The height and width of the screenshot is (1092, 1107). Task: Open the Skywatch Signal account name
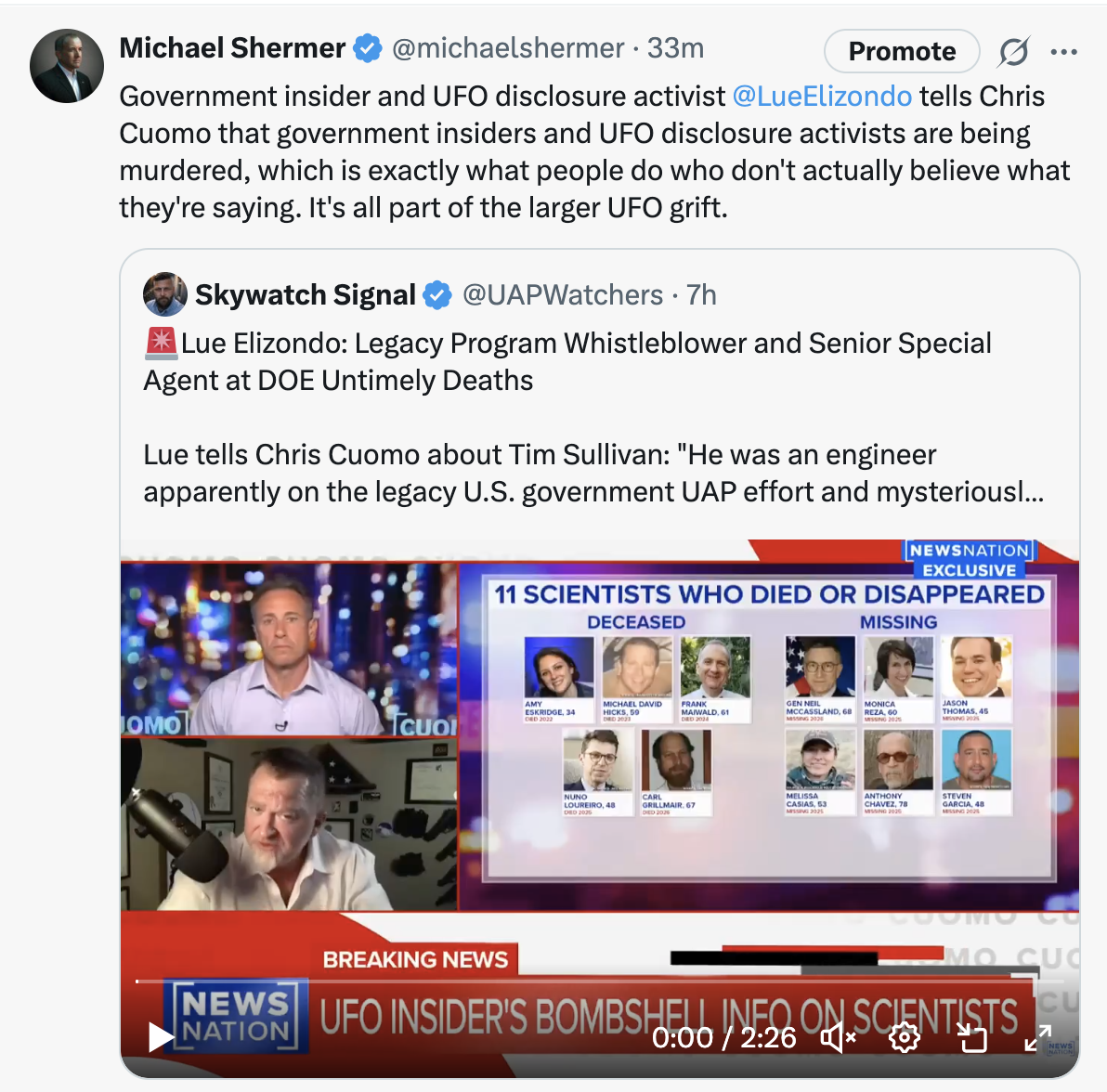[x=305, y=295]
